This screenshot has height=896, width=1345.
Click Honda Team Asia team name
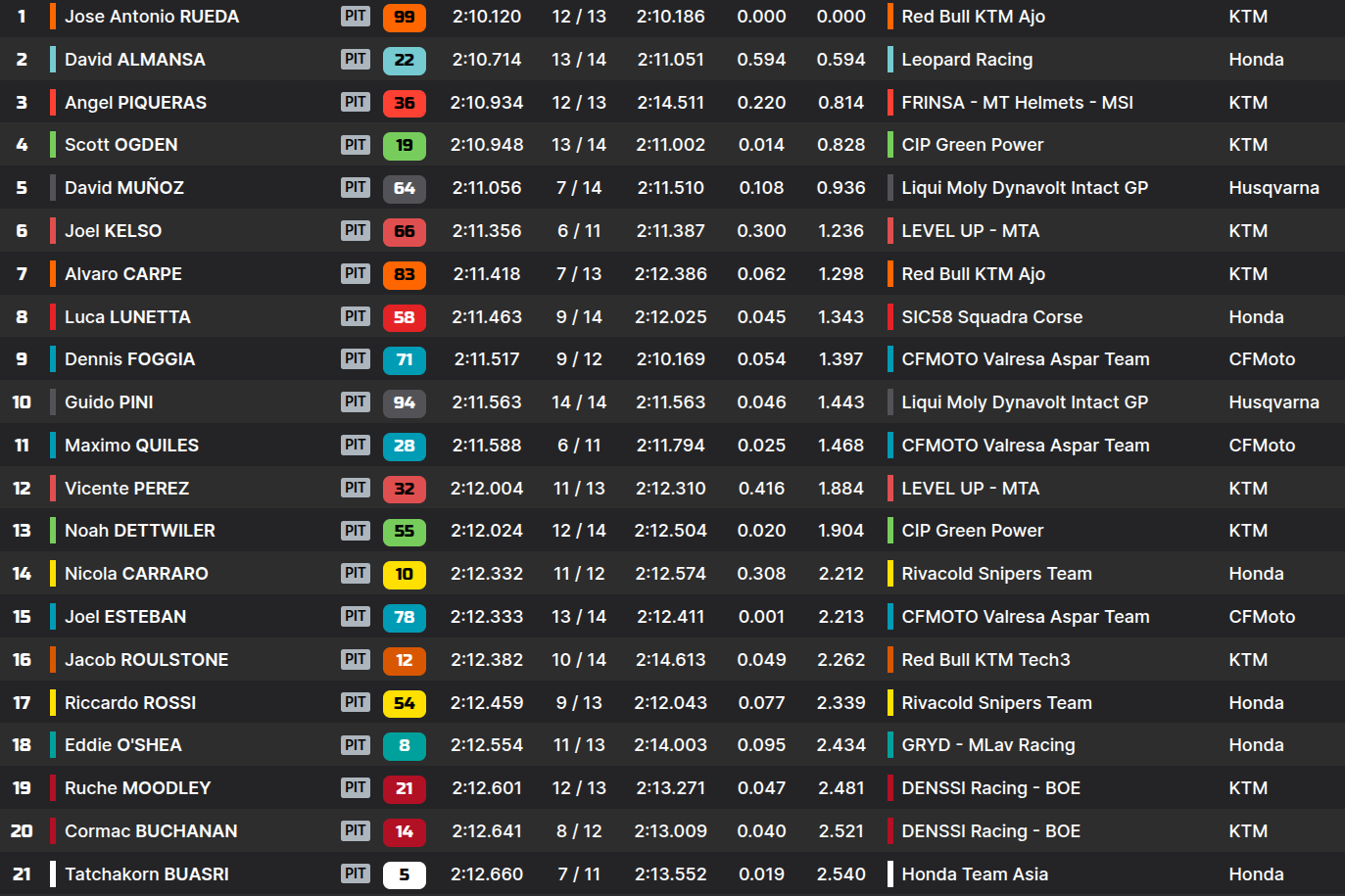[x=975, y=874]
